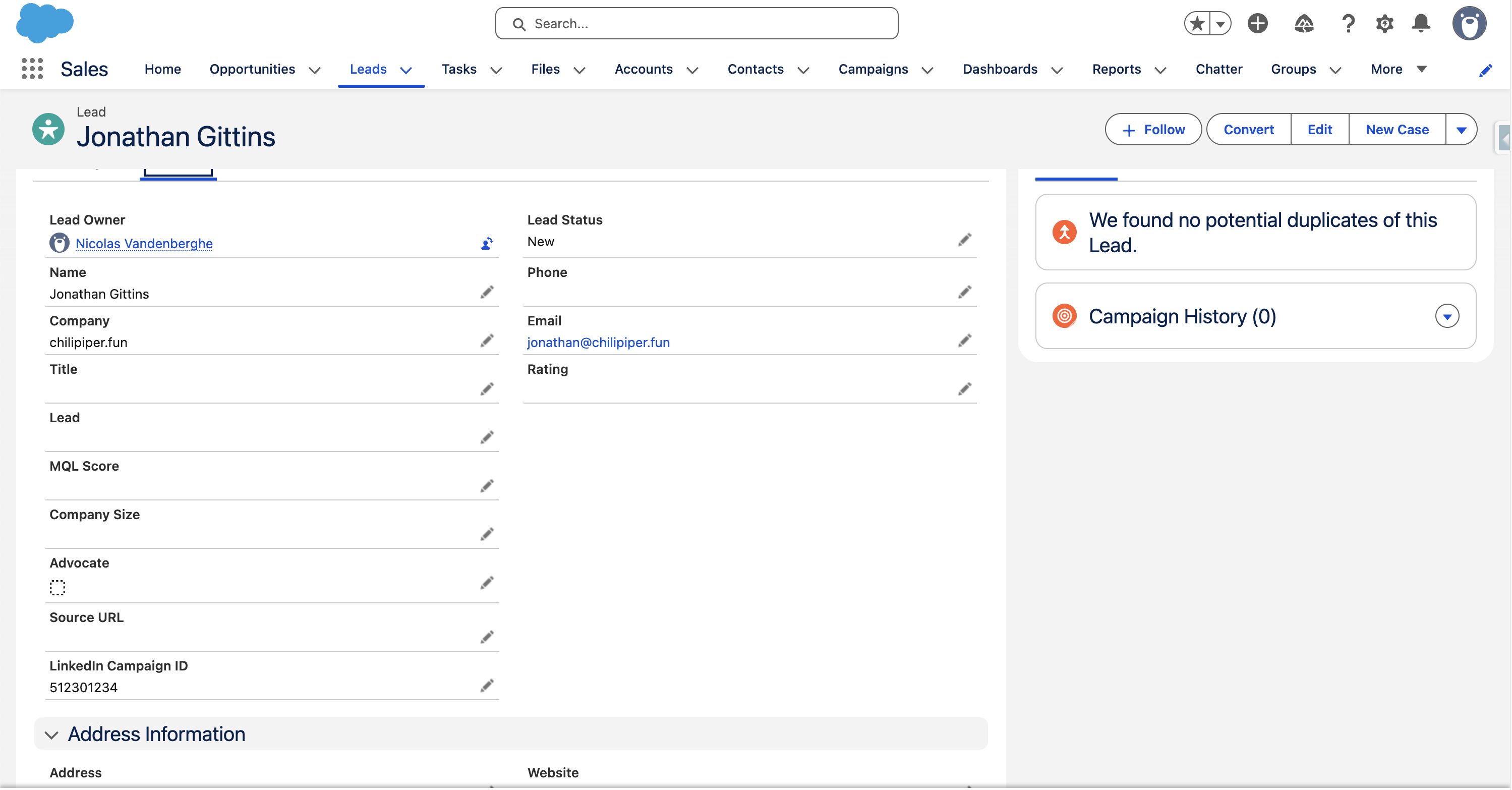This screenshot has height=790, width=1512.
Task: Open the favorites list dropdown arrow
Action: (1220, 24)
